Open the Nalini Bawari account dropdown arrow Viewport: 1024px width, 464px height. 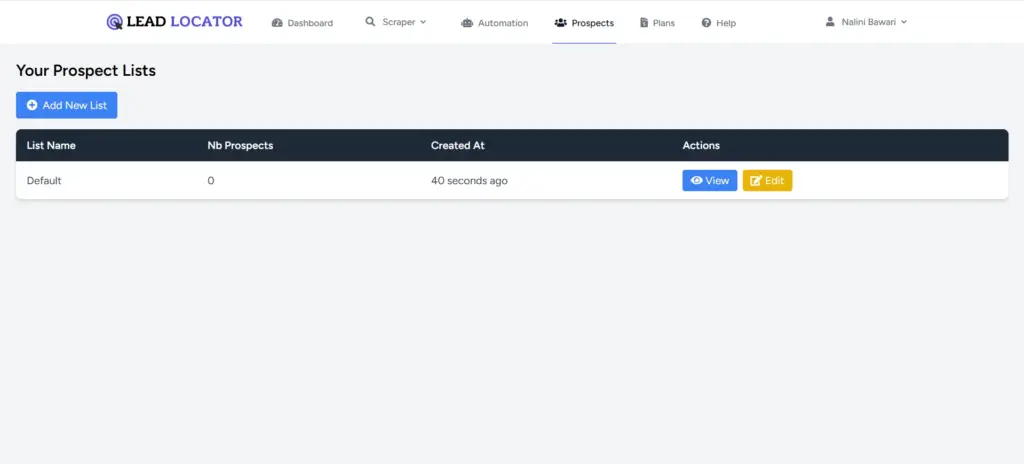(x=904, y=22)
